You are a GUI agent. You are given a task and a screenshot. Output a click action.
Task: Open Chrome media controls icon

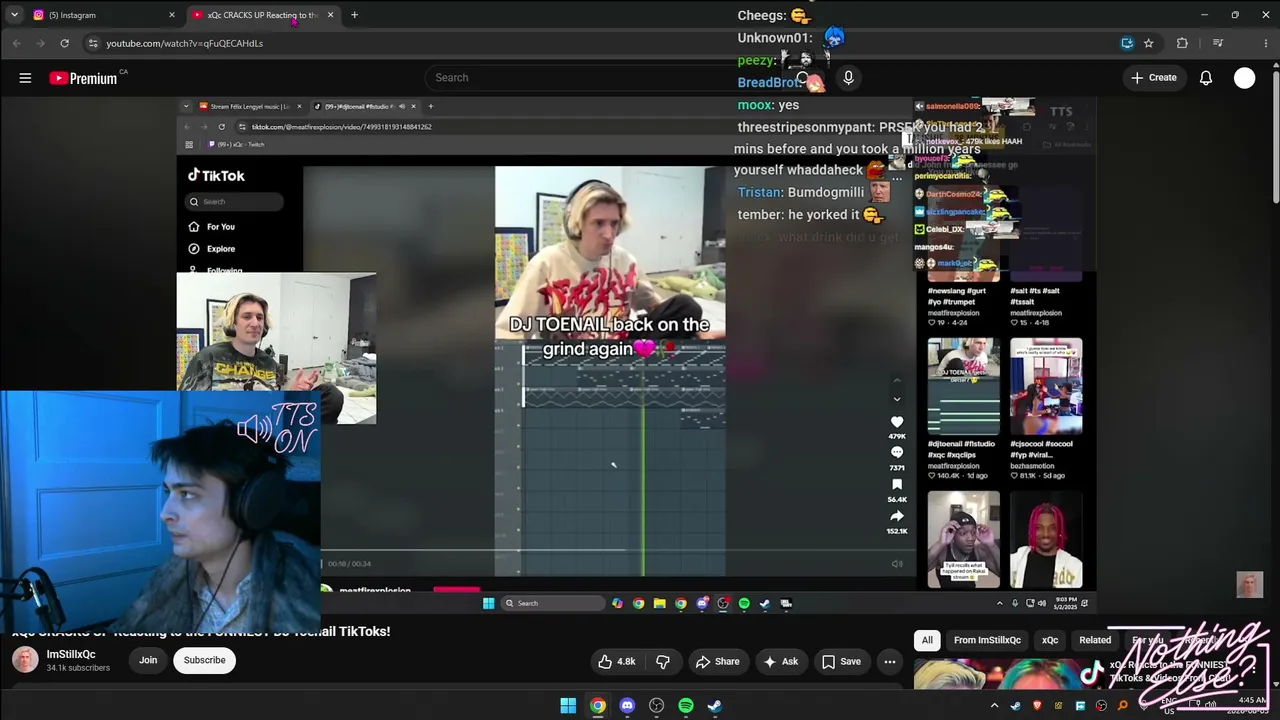1218,43
